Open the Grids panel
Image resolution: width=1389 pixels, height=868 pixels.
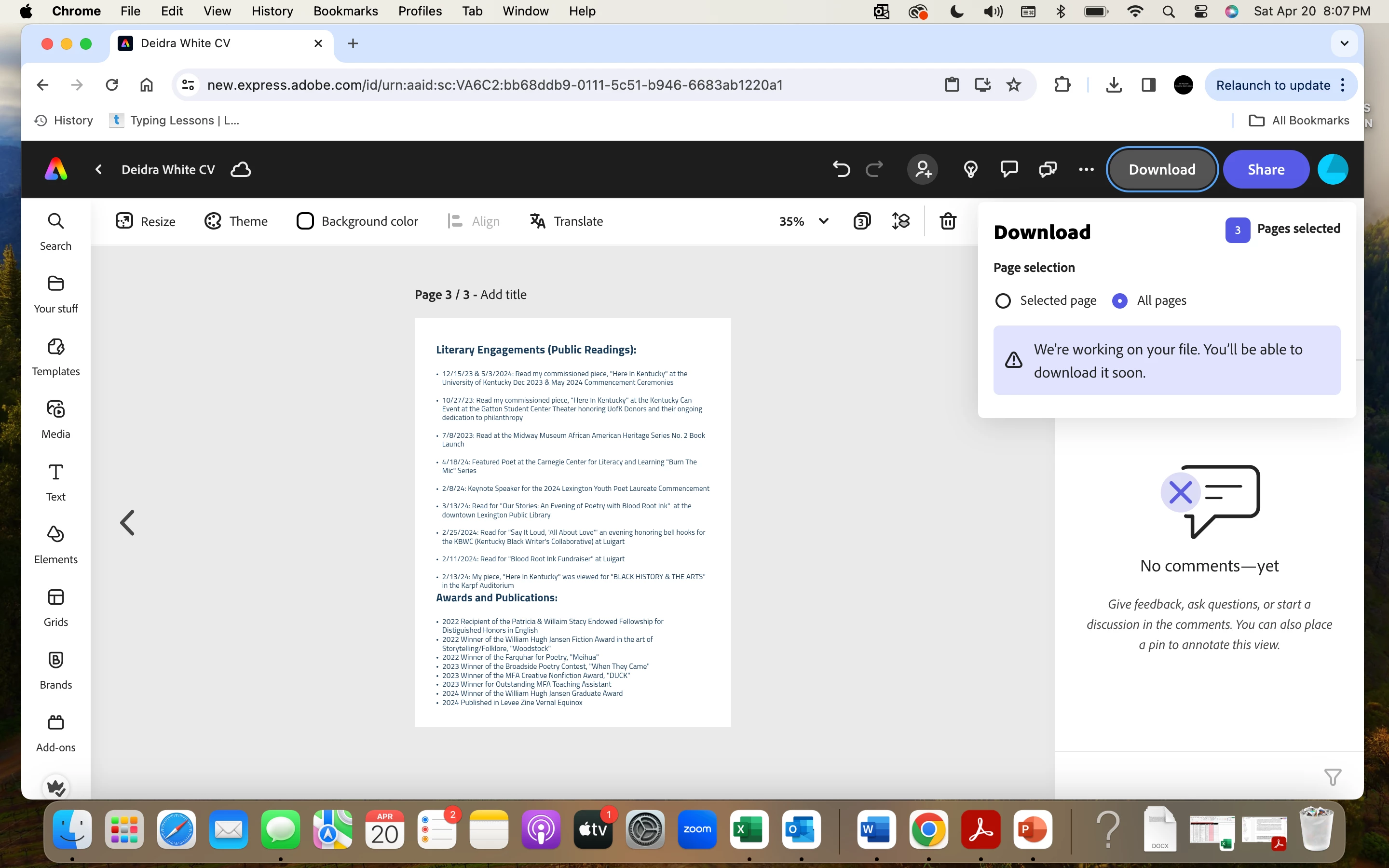point(55,608)
